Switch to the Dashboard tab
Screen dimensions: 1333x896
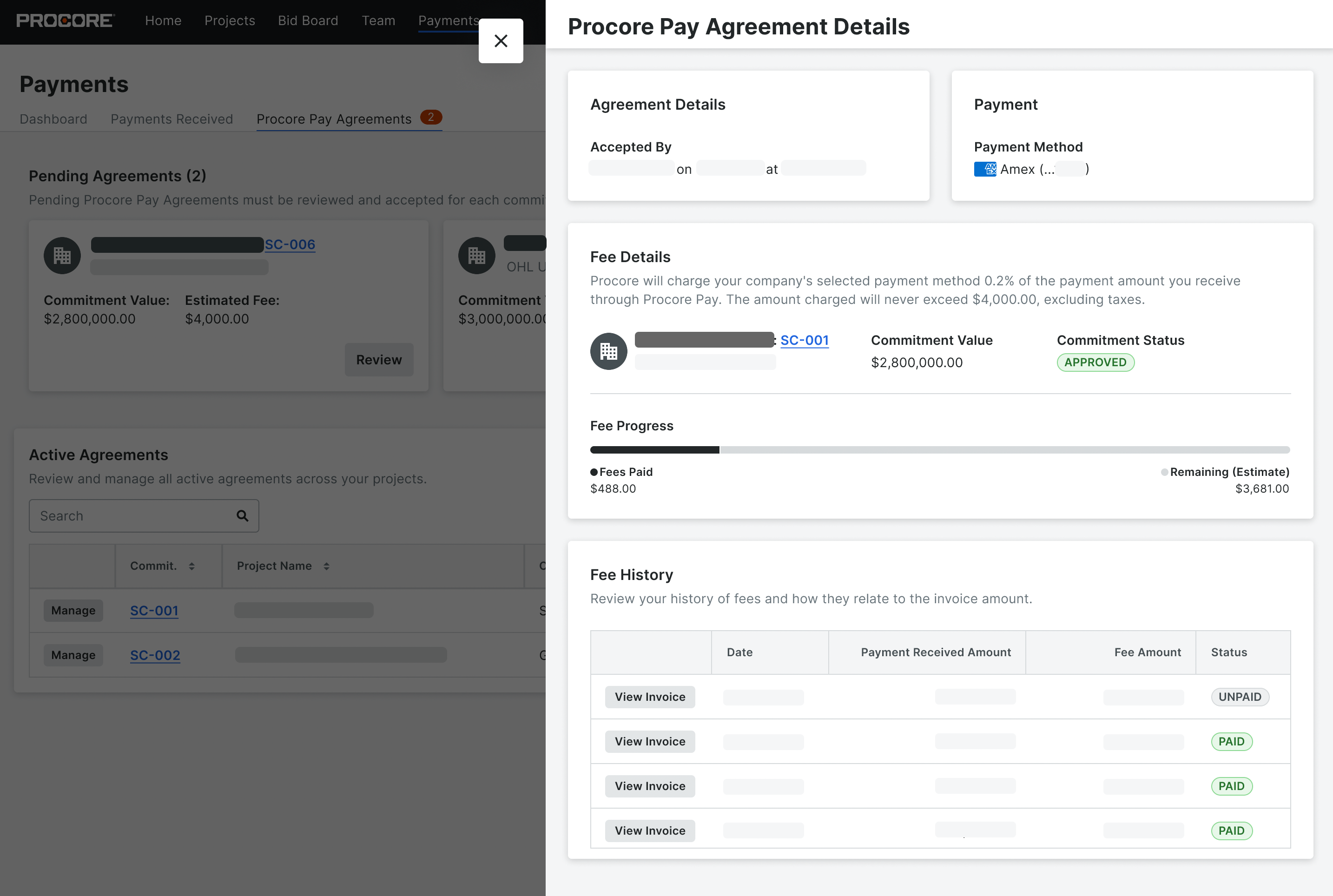tap(53, 119)
